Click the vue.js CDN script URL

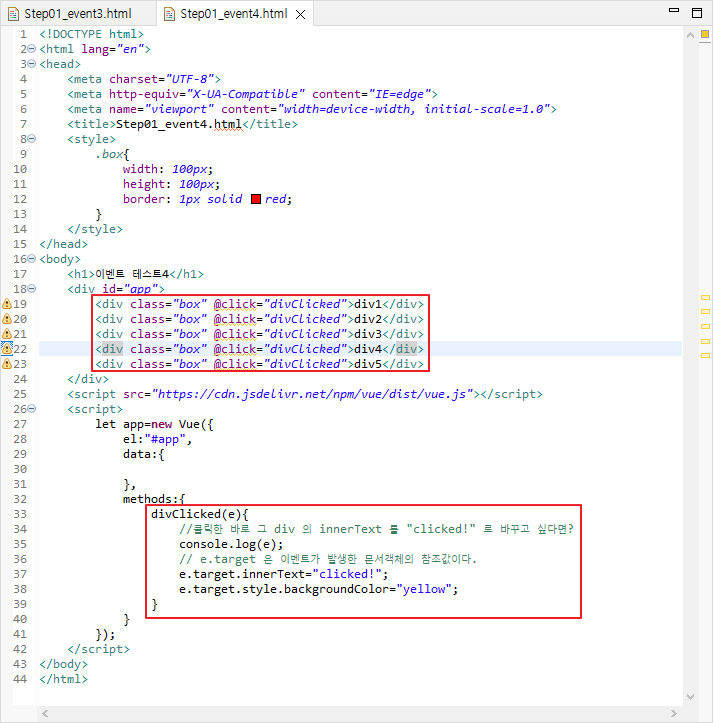pyautogui.click(x=312, y=394)
